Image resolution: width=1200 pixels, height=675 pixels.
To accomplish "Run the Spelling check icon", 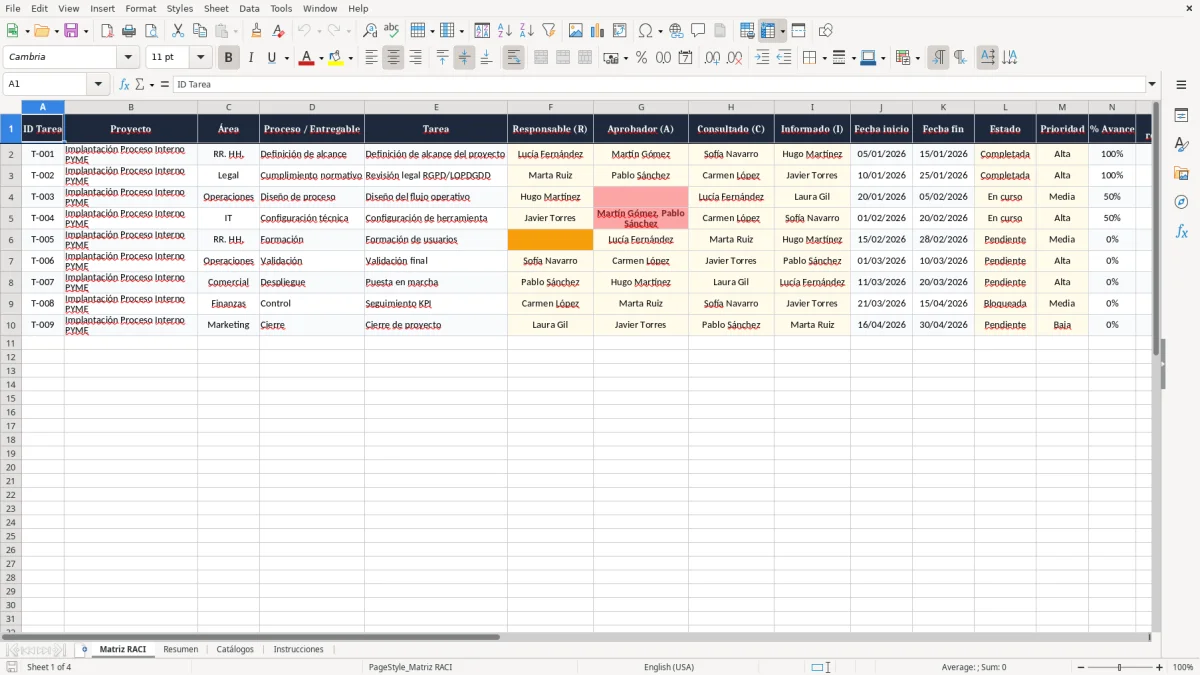I will tap(392, 31).
